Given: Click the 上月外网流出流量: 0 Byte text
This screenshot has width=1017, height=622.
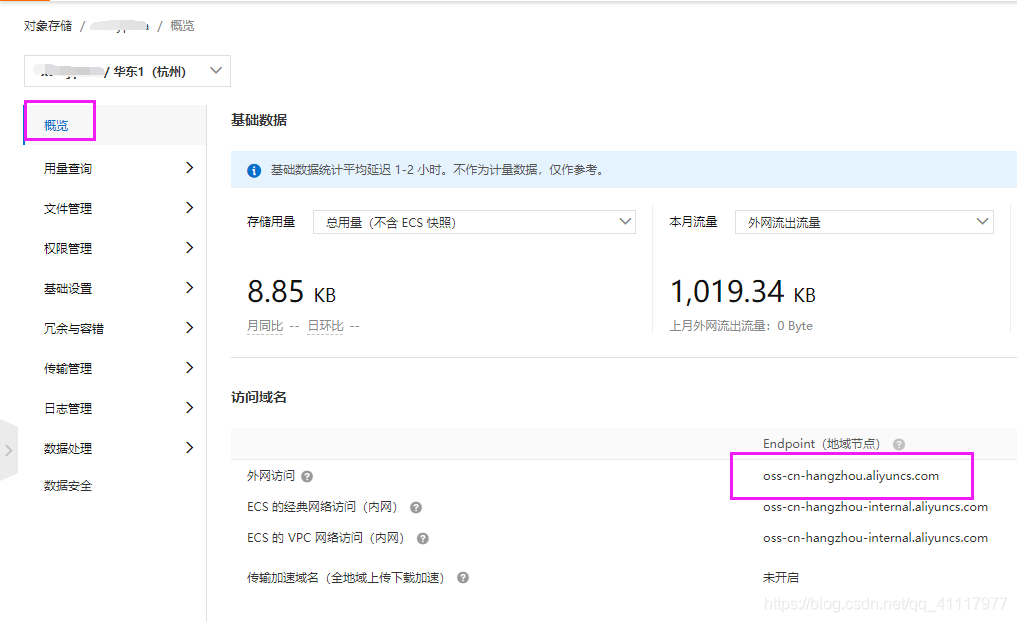Looking at the screenshot, I should [x=741, y=326].
